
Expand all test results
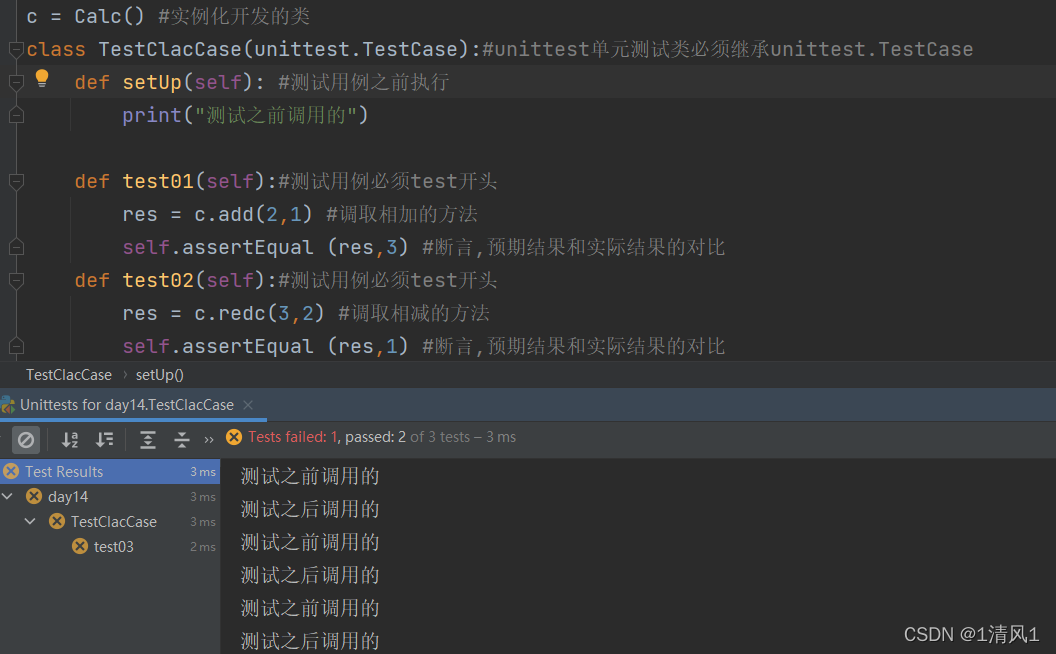tap(147, 440)
